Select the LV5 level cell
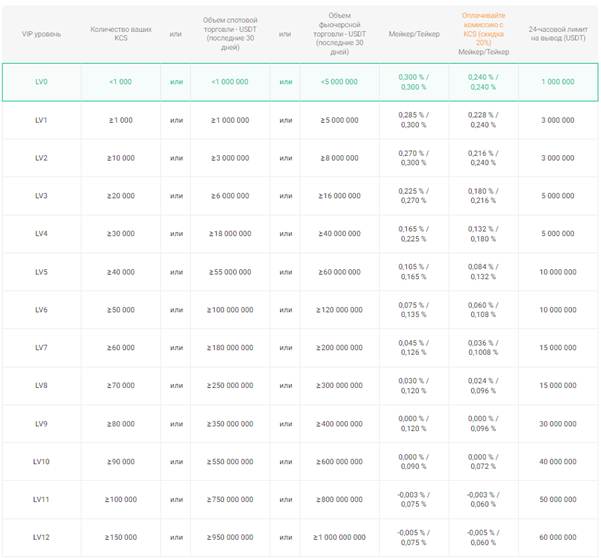The image size is (601, 559). (41, 272)
